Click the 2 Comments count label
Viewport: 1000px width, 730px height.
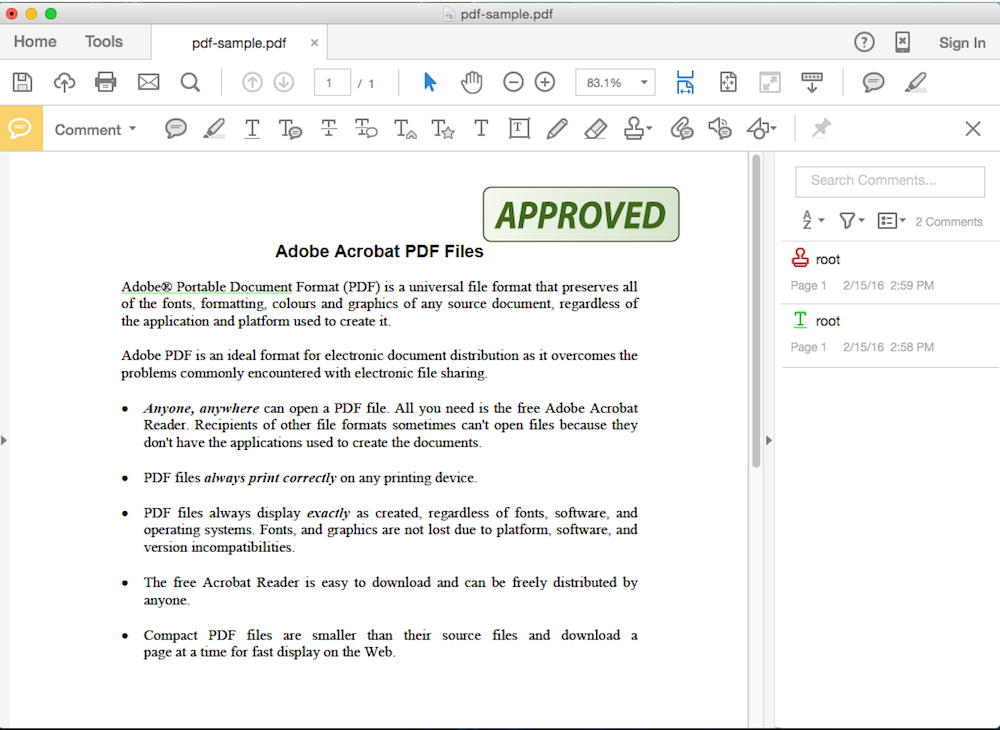(949, 222)
